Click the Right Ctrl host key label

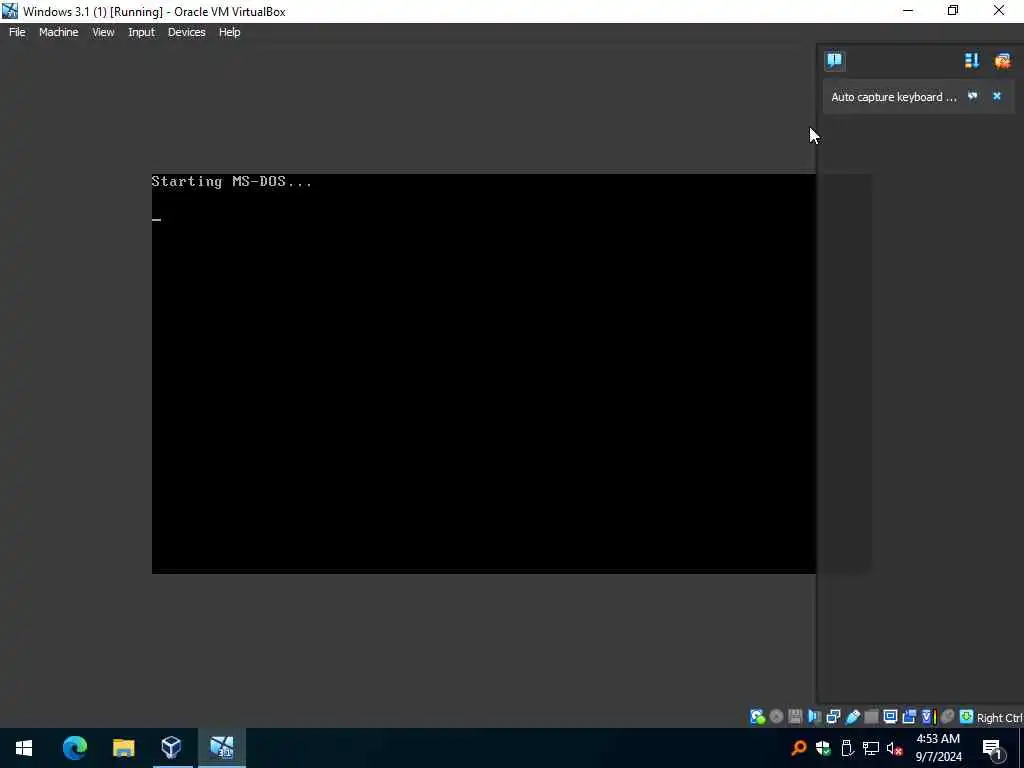click(999, 718)
